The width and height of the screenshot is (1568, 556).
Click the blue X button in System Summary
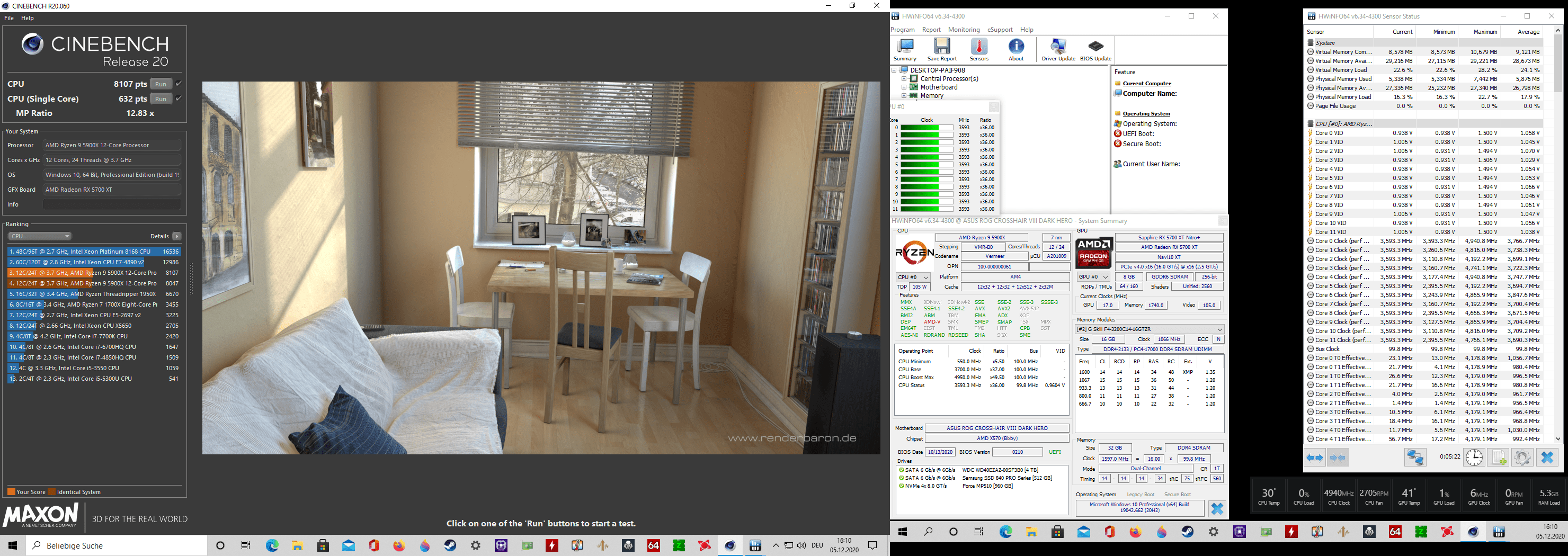[x=1216, y=508]
